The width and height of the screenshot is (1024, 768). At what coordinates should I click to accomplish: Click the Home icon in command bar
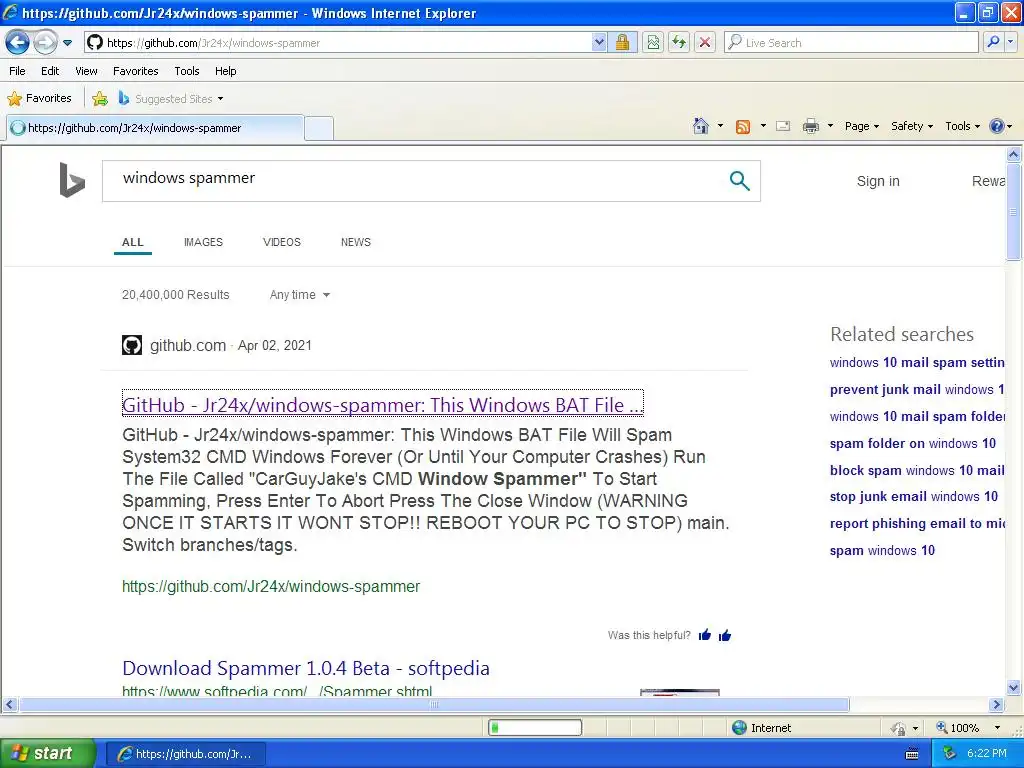pyautogui.click(x=701, y=126)
